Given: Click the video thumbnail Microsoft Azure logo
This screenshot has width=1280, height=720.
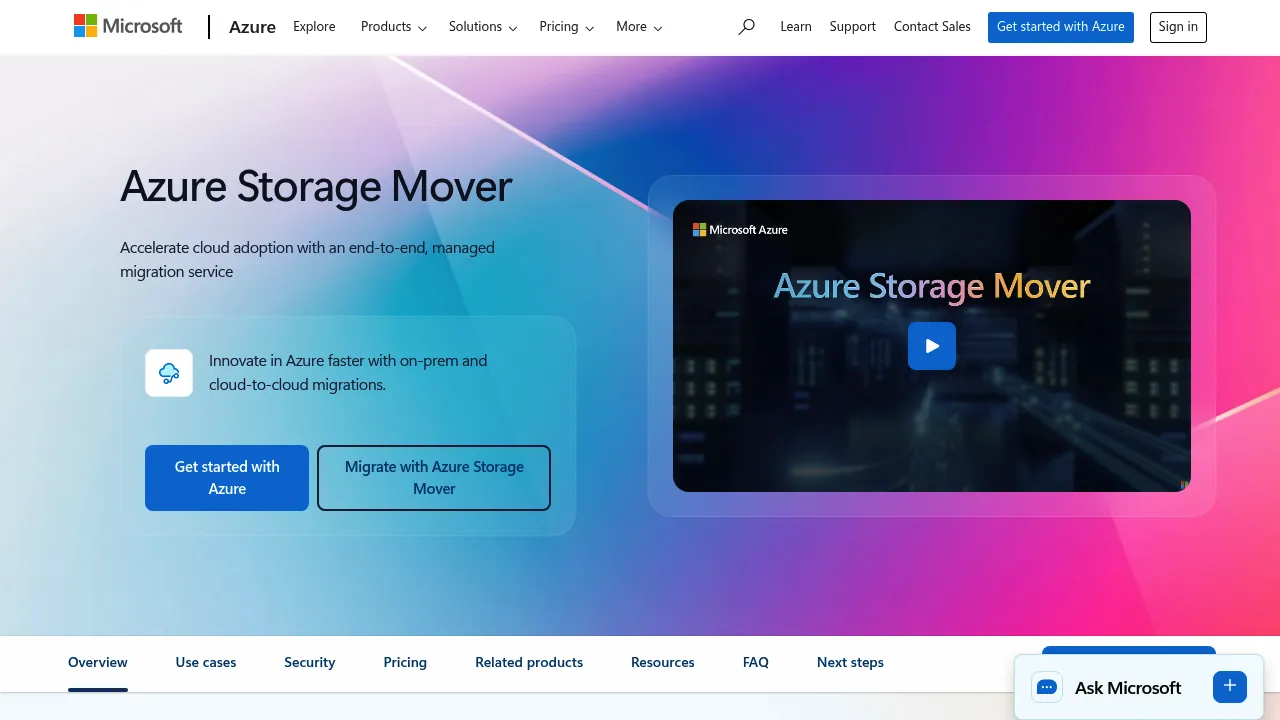Looking at the screenshot, I should [740, 230].
